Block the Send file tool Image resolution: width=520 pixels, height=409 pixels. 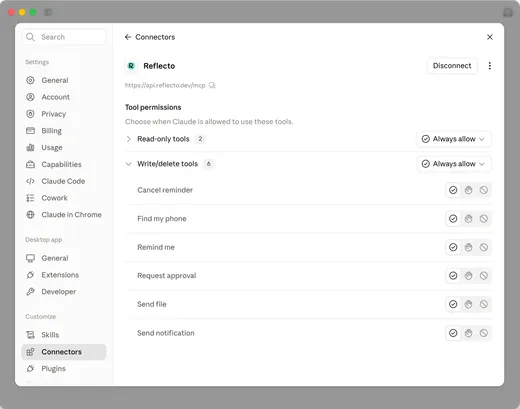tap(484, 304)
